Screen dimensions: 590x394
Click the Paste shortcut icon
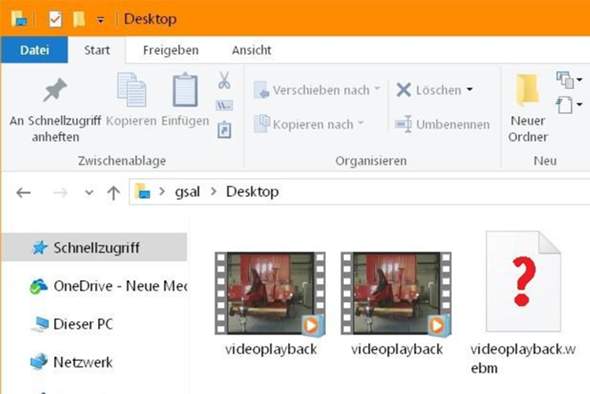click(224, 130)
